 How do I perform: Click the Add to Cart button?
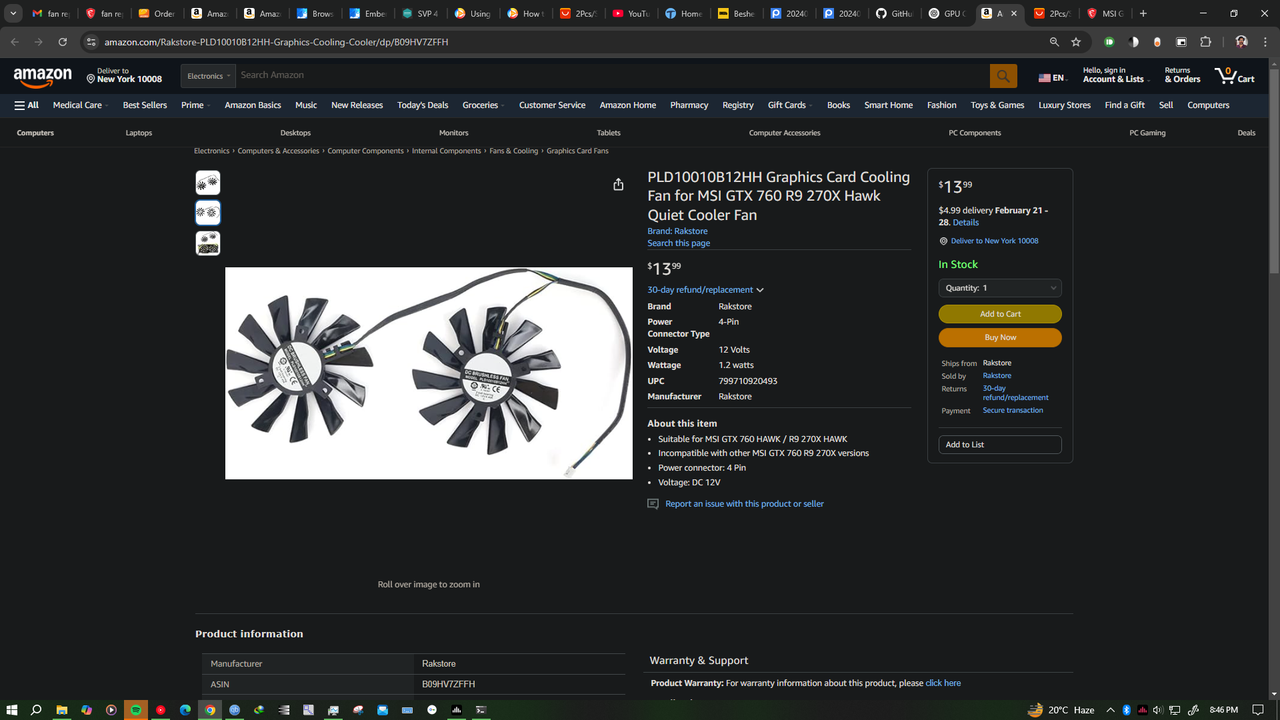[x=1000, y=314]
